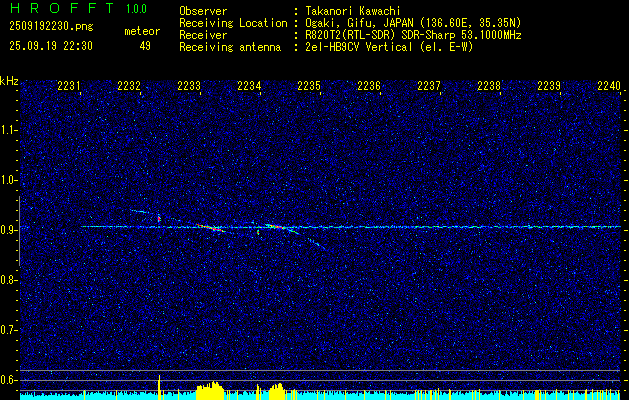Image resolution: width=629 pixels, height=400 pixels.
Task: Click the 1.1 frequency axis label
Action: pyautogui.click(x=8, y=130)
